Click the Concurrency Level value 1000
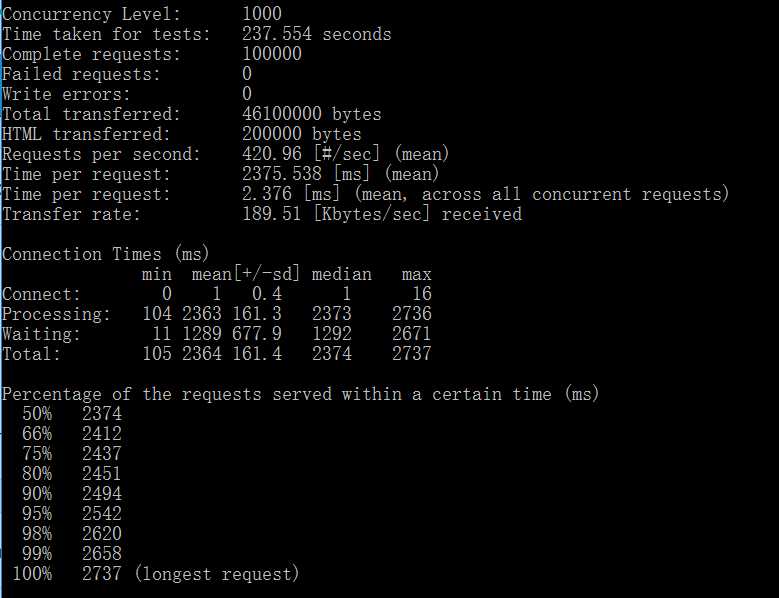Screen dimensions: 779x598 pyautogui.click(x=262, y=13)
